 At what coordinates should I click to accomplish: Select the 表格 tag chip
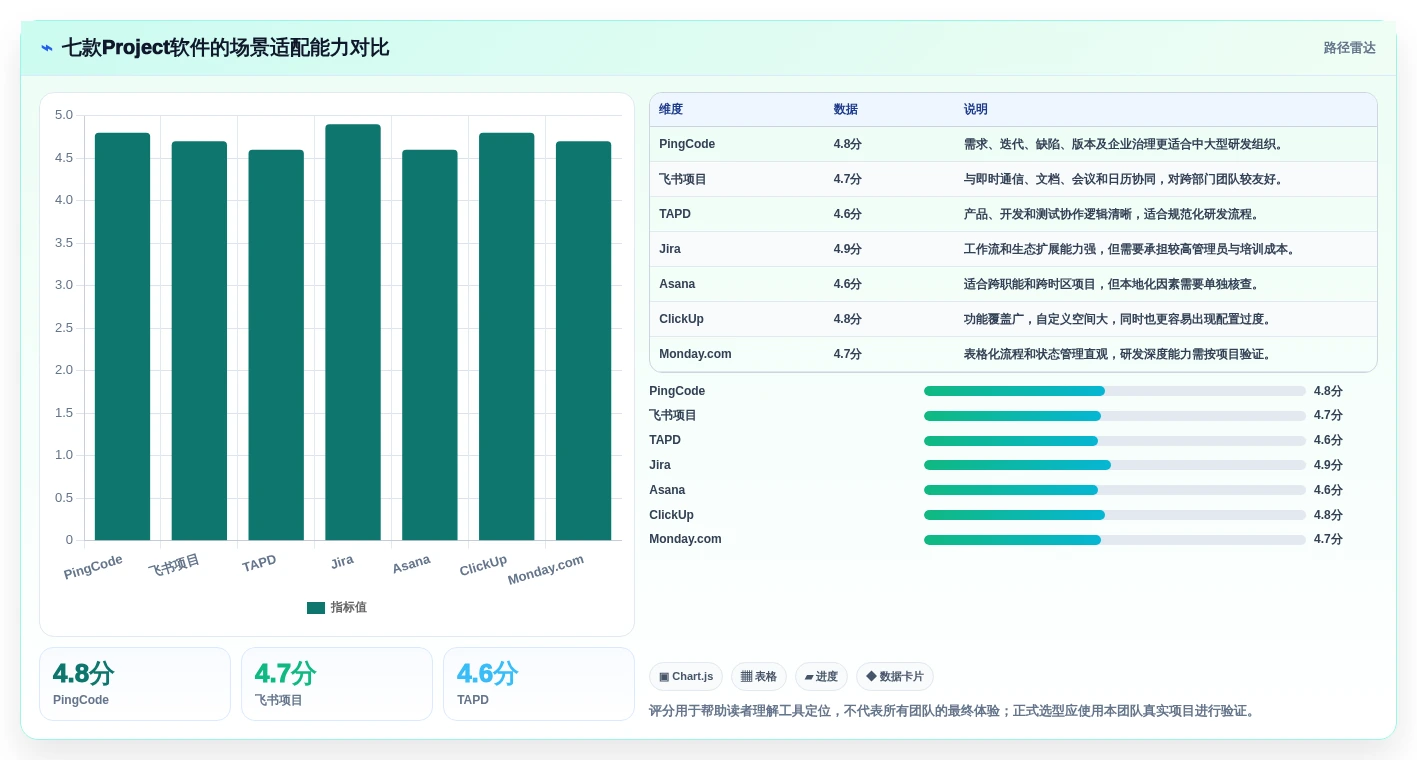pyautogui.click(x=759, y=677)
